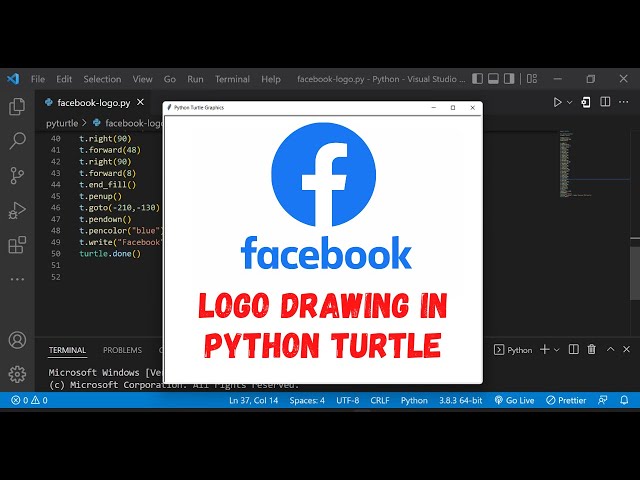Click errors and warnings count in status bar
Screen dimensions: 640x480
tap(29, 400)
